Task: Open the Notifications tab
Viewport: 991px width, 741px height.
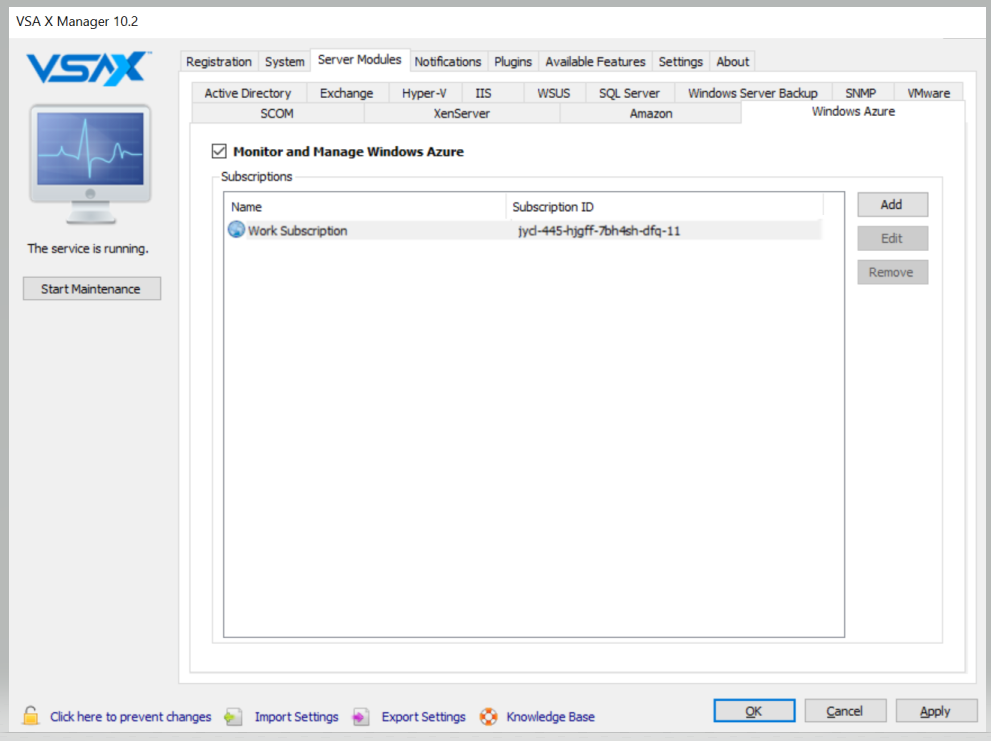Action: tap(447, 61)
